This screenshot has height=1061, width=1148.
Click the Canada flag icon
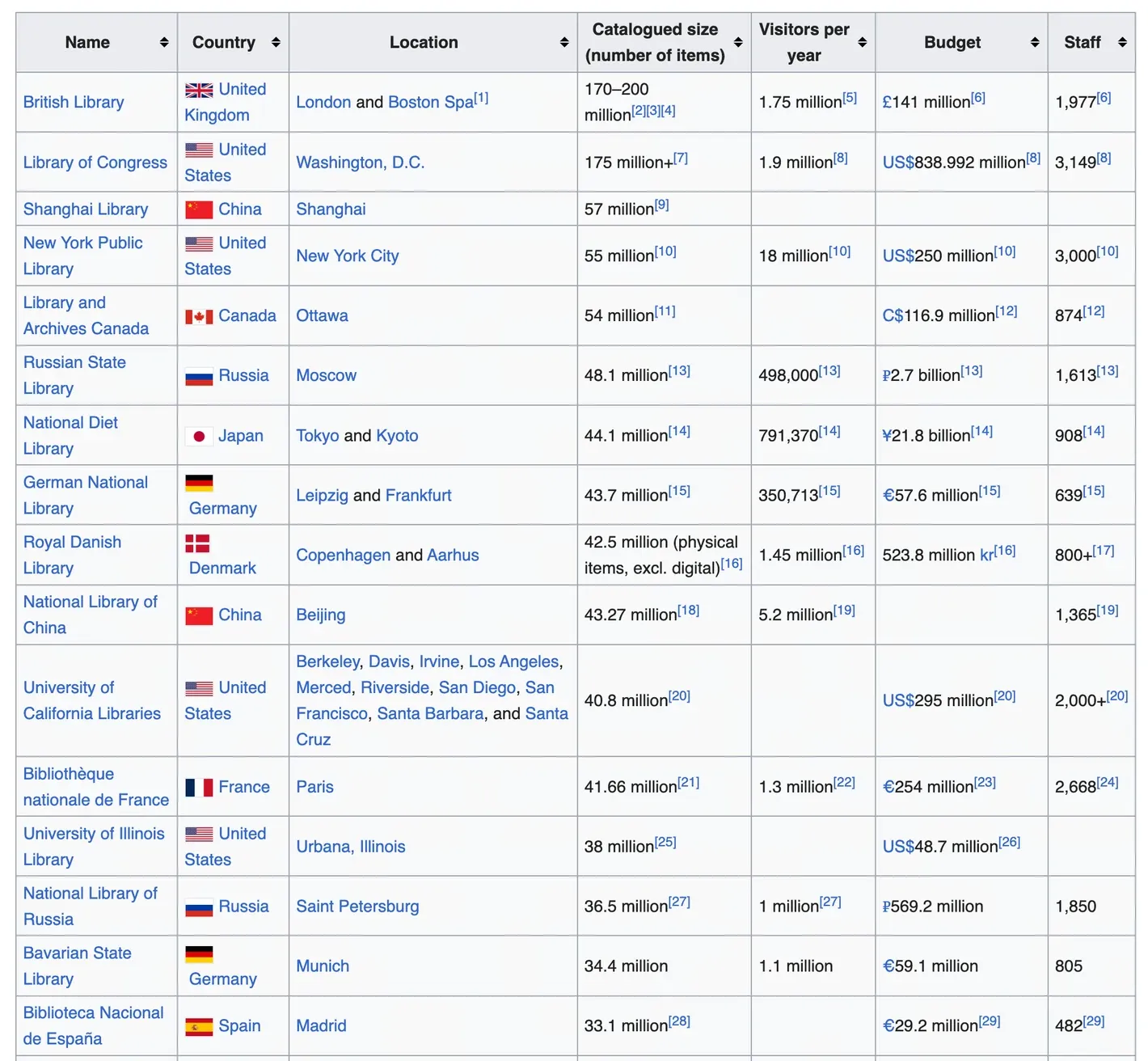point(199,317)
